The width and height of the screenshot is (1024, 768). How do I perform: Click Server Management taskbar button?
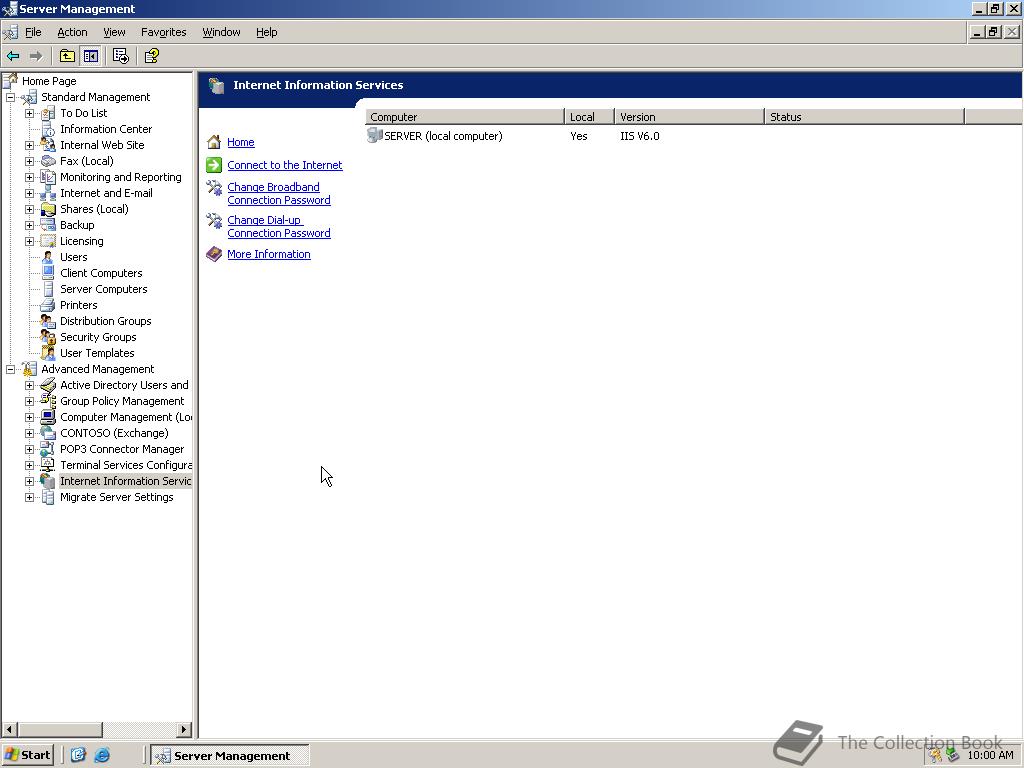(230, 756)
